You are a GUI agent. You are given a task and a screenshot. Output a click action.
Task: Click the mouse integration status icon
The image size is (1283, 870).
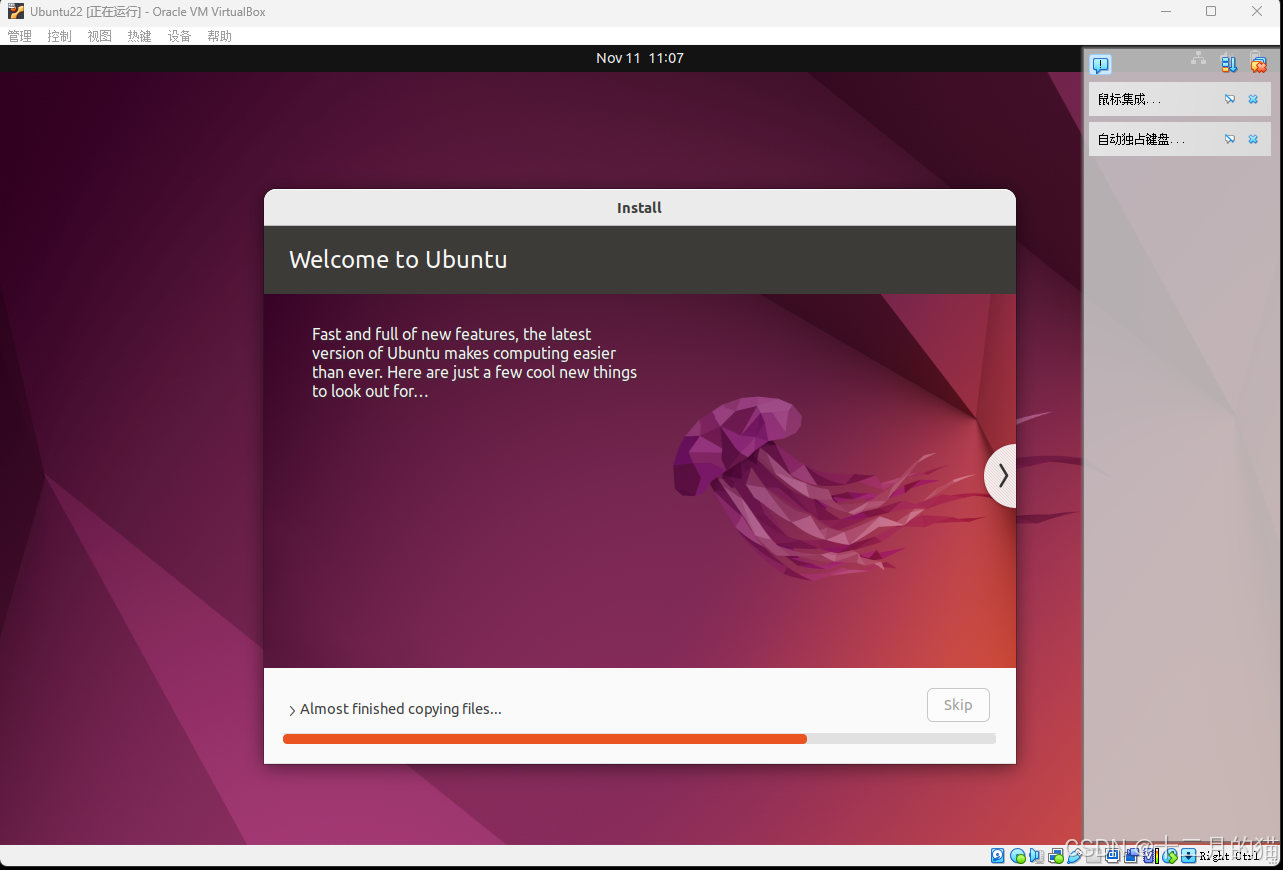point(1169,856)
